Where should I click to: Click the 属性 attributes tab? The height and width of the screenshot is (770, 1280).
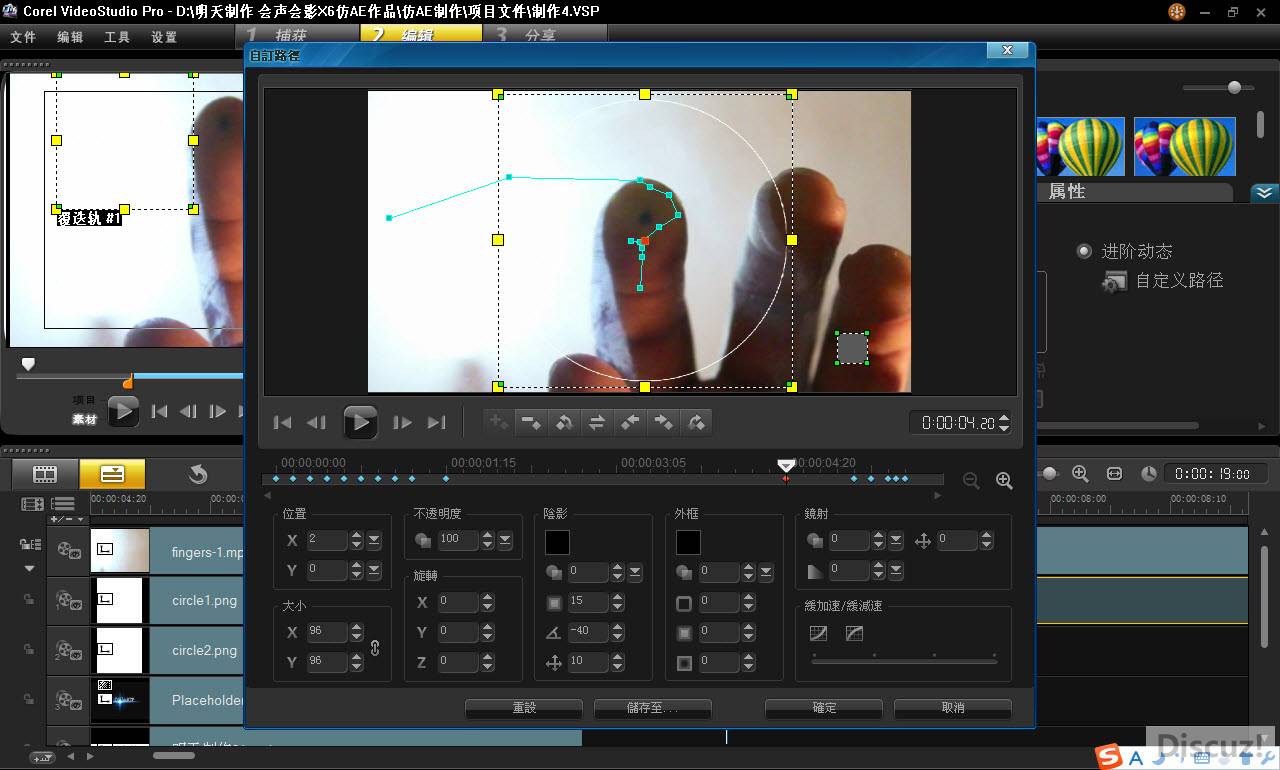[1067, 191]
